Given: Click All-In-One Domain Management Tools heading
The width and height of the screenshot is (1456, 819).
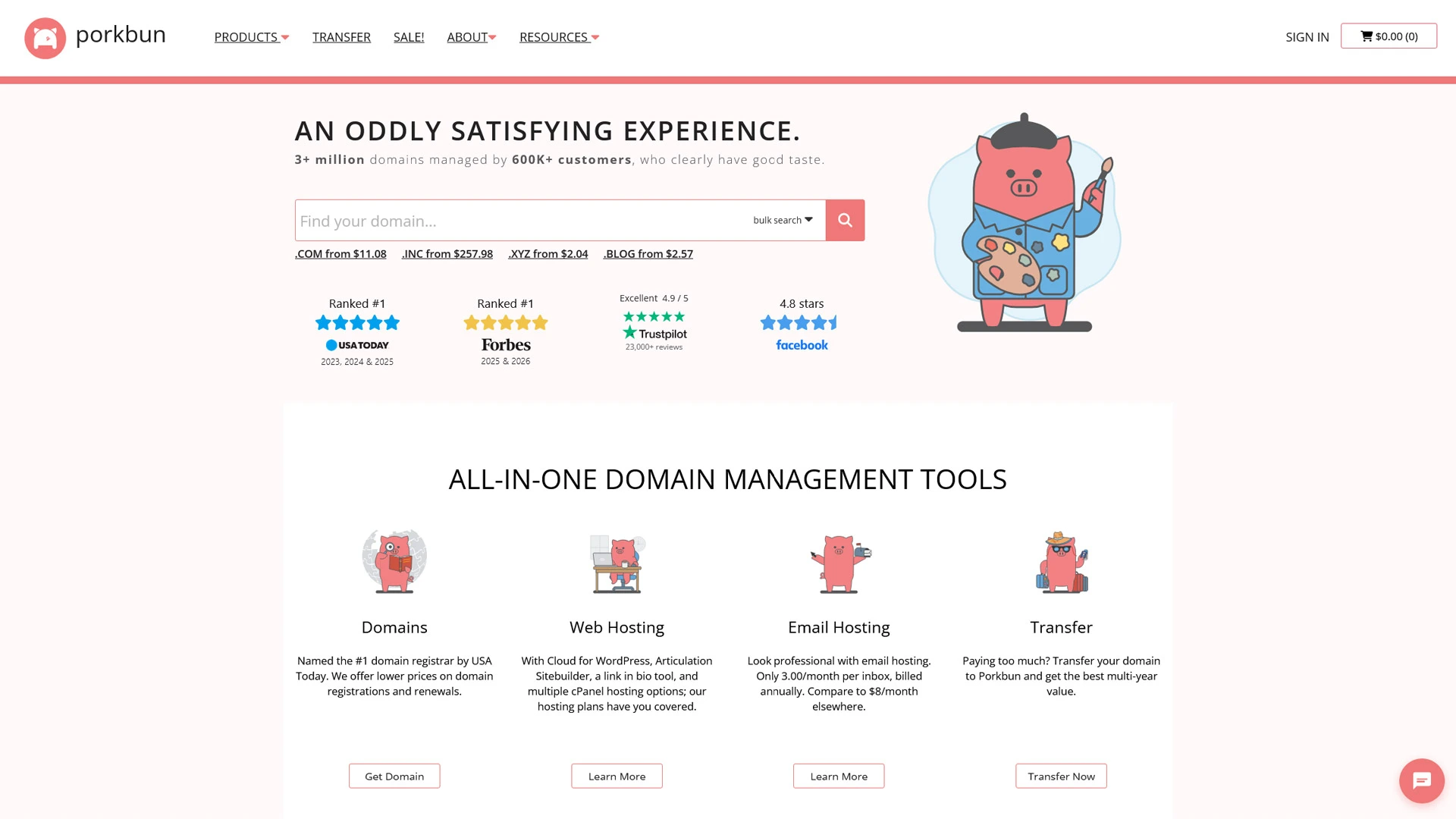Looking at the screenshot, I should (728, 479).
